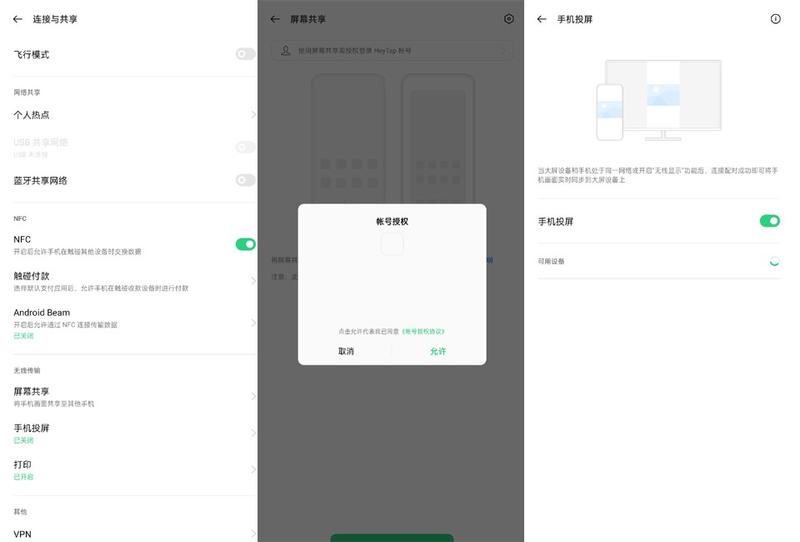Image resolution: width=800 pixels, height=542 pixels.
Task: Click 取消 in 帐号授权 dialog
Action: [346, 351]
